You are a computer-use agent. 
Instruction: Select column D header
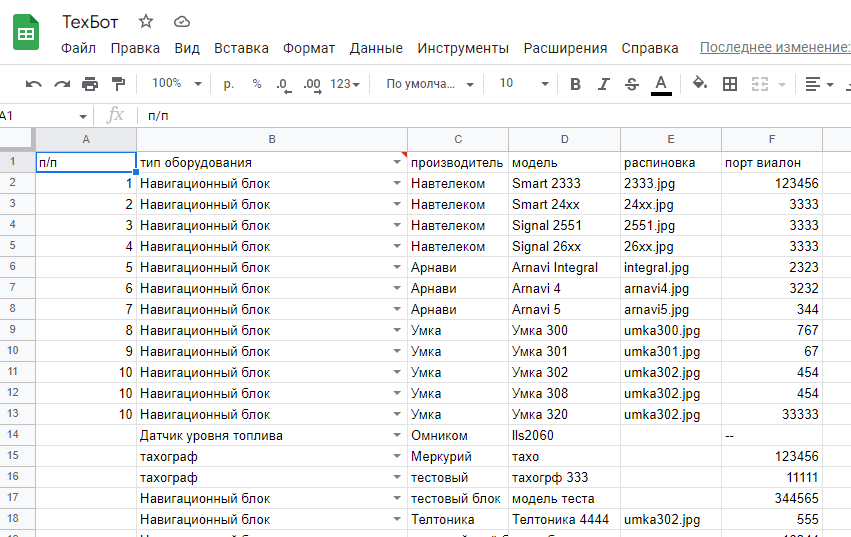pyautogui.click(x=564, y=140)
